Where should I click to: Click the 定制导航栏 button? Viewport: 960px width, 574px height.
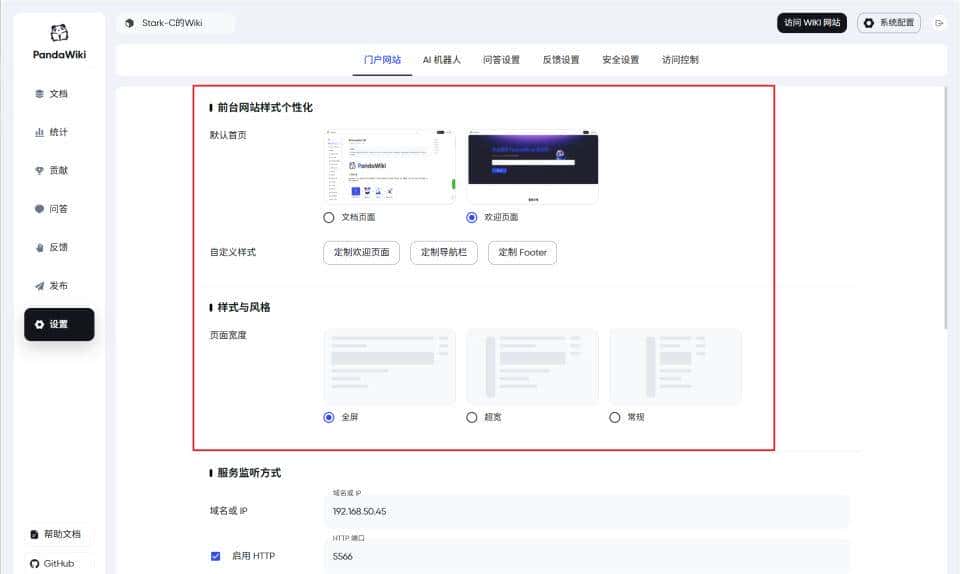click(x=444, y=253)
